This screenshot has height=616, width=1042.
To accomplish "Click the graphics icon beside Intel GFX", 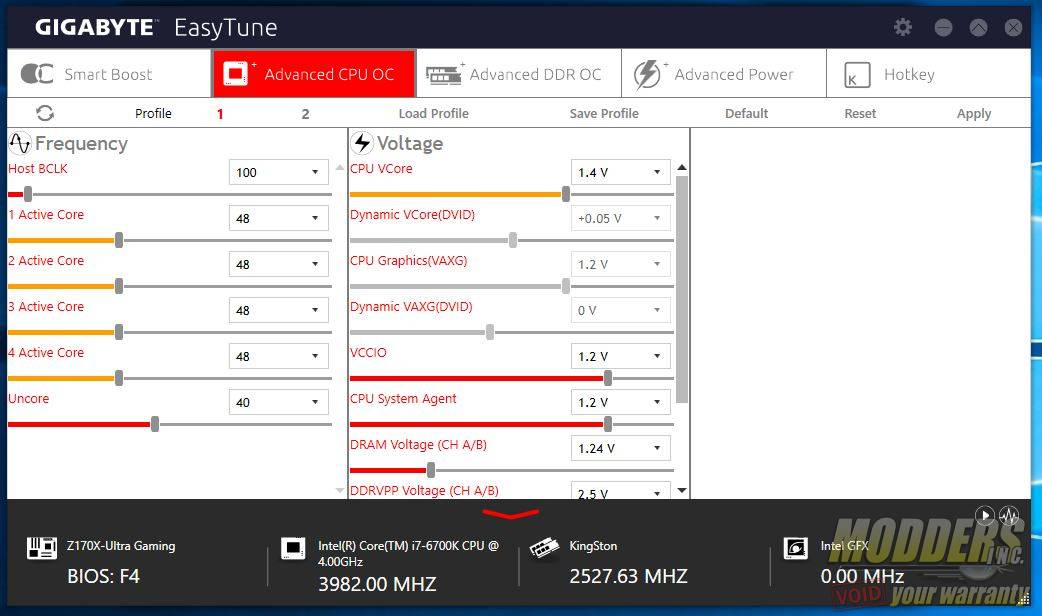I will pyautogui.click(x=795, y=548).
